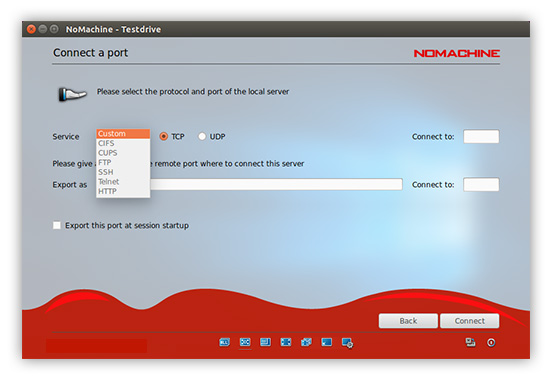This screenshot has width=552, height=378.
Task: Click the two-computers connection icon
Action: 470,342
